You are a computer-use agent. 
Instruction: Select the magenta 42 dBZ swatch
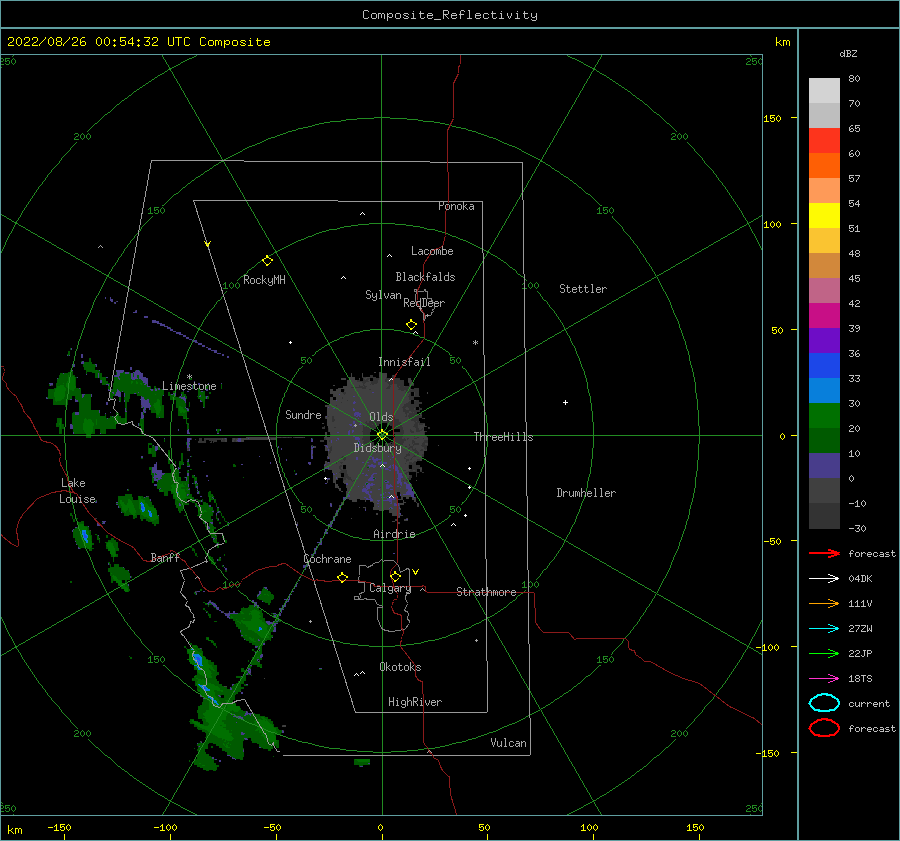click(x=824, y=316)
